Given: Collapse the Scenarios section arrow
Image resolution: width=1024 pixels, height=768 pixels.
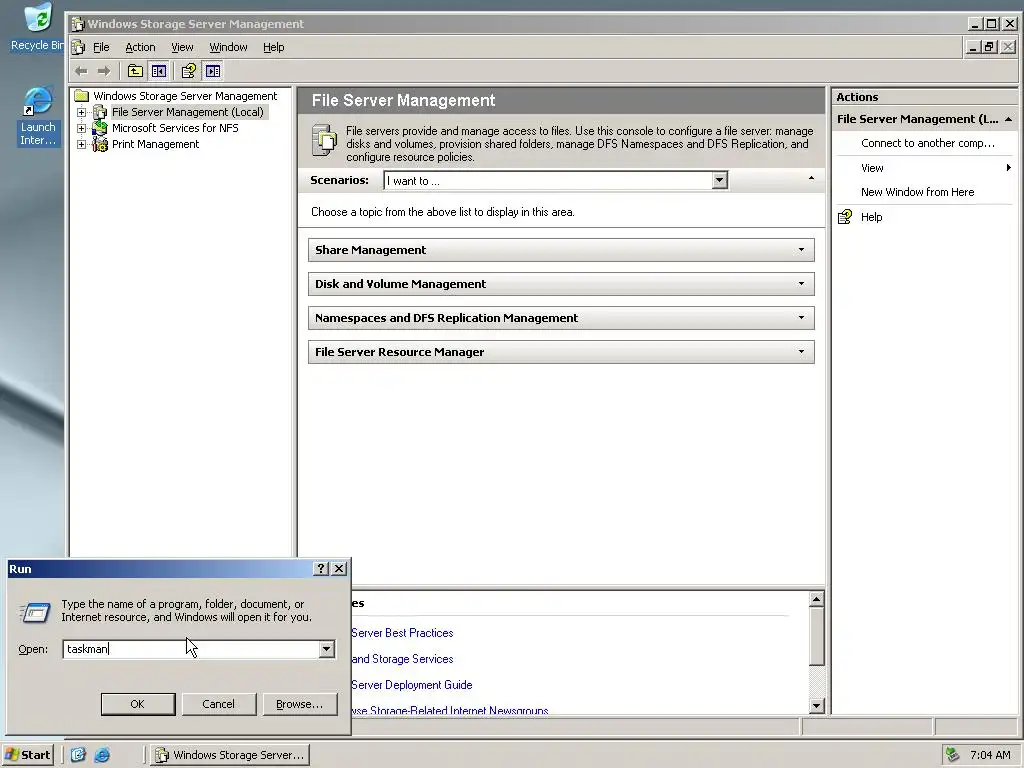Looking at the screenshot, I should [811, 178].
